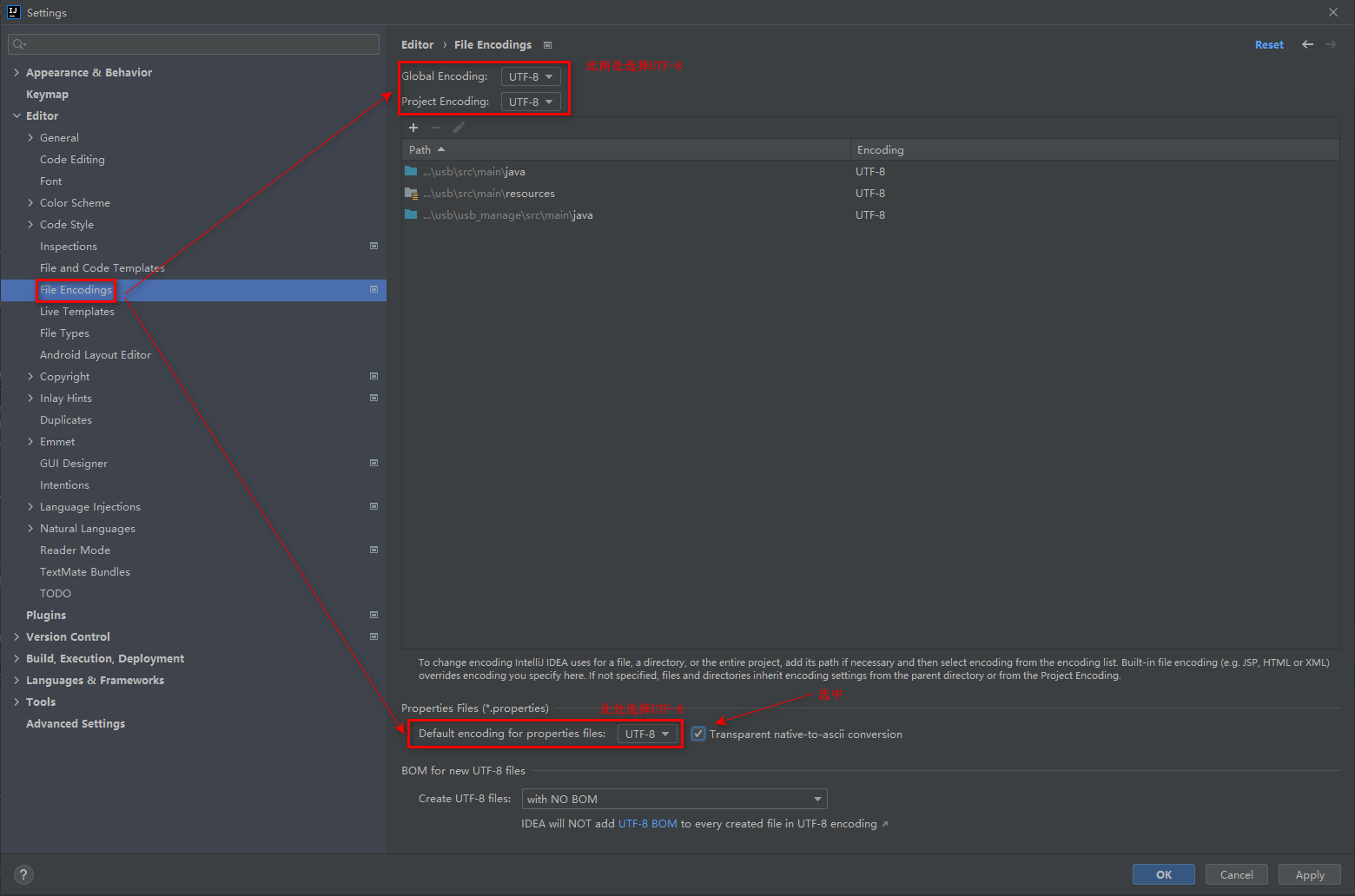Click the folder icon of usb\src\main\java row
Screen dimensions: 1355x896
(411, 171)
